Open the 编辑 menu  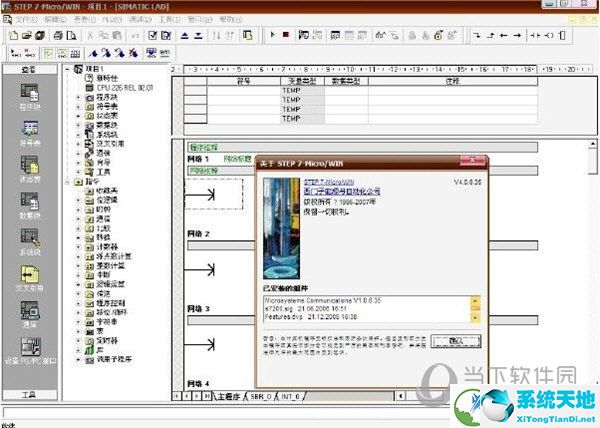tap(55, 19)
